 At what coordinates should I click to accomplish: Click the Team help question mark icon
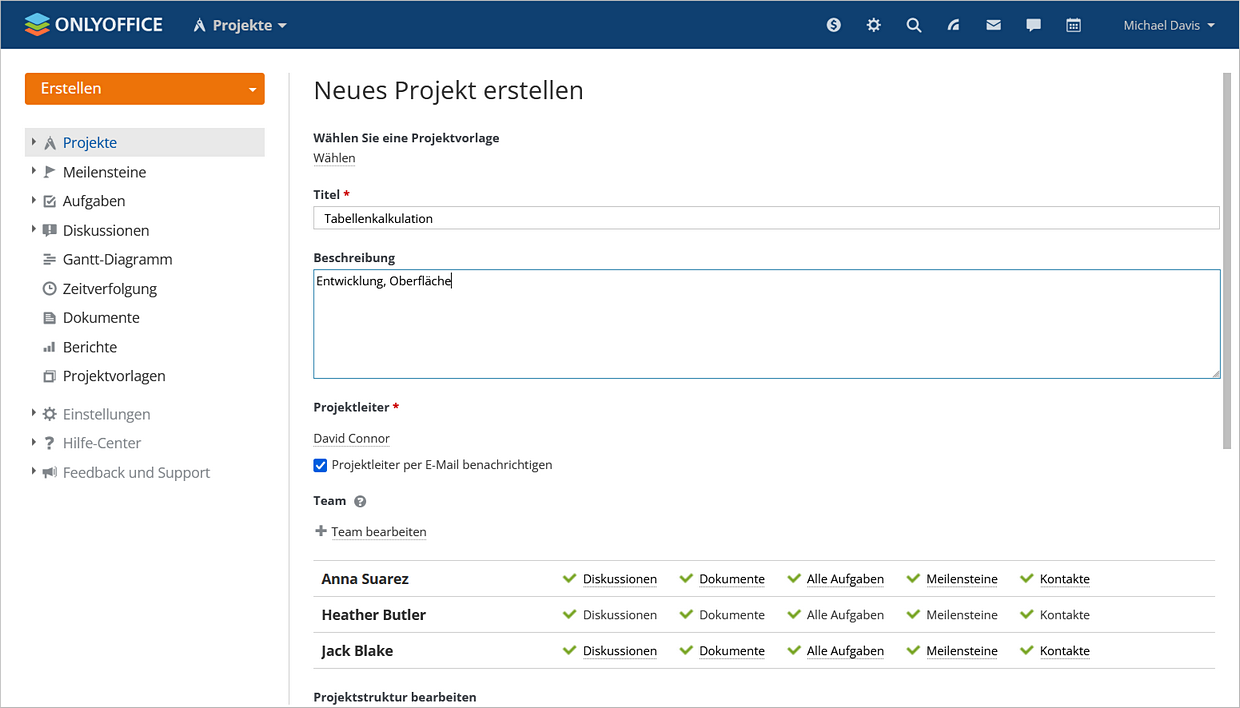pos(360,501)
